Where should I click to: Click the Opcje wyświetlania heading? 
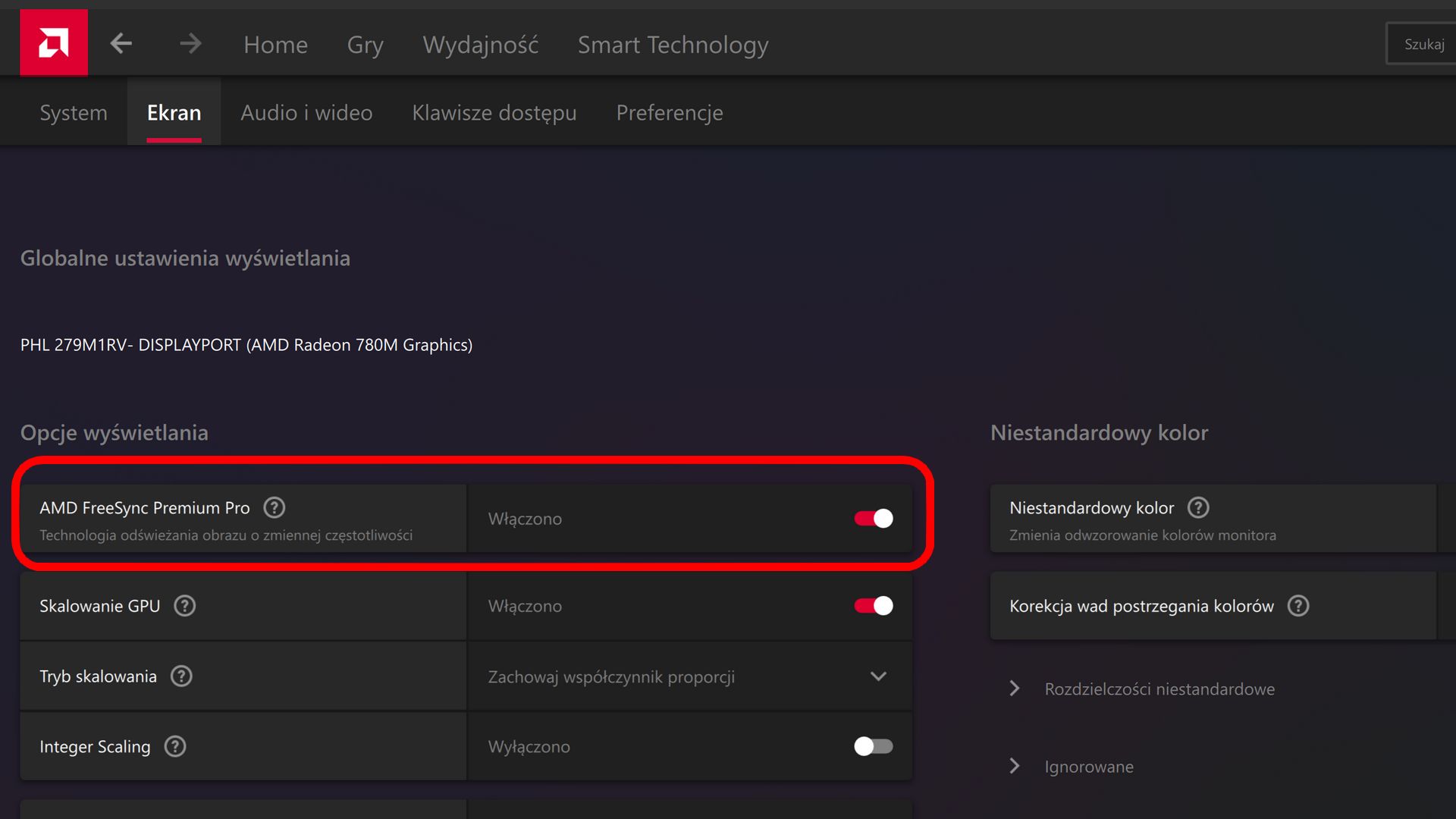click(x=115, y=433)
